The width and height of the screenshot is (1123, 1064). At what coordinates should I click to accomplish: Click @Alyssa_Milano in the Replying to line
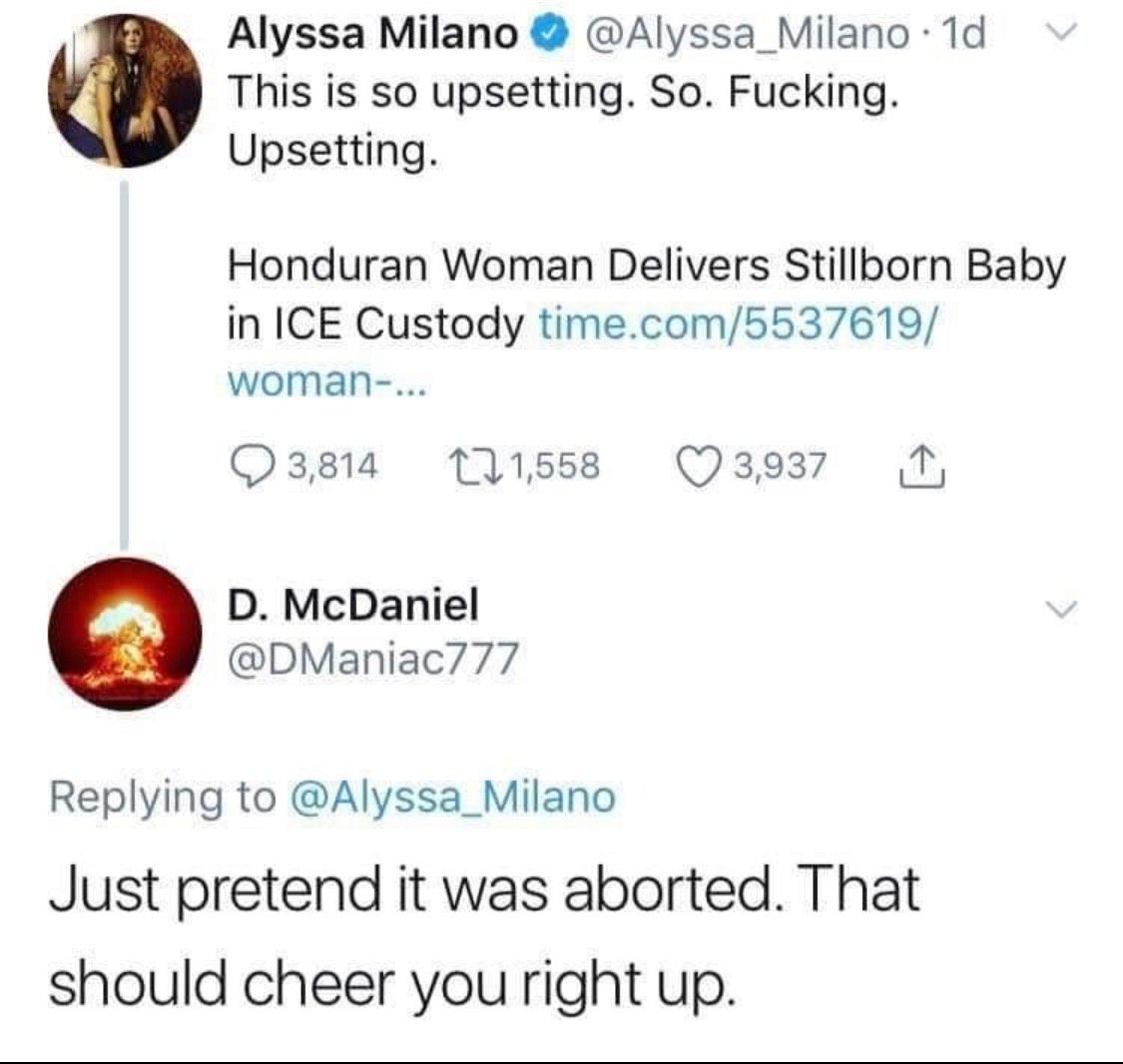[451, 797]
